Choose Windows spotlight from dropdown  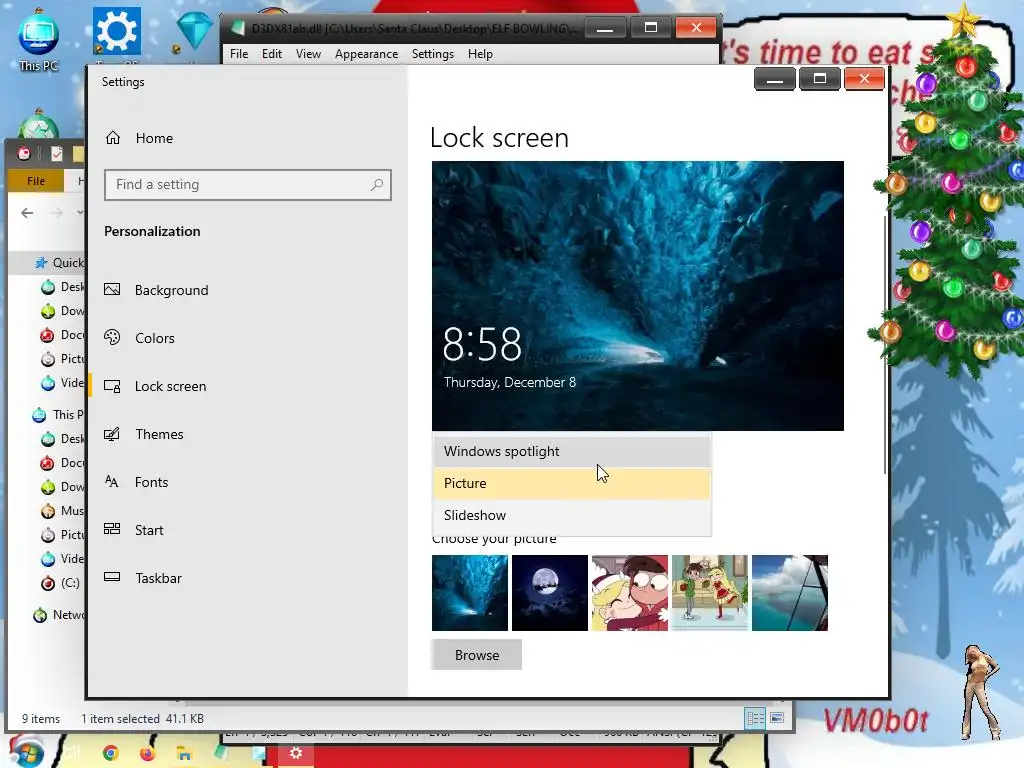[x=572, y=451]
